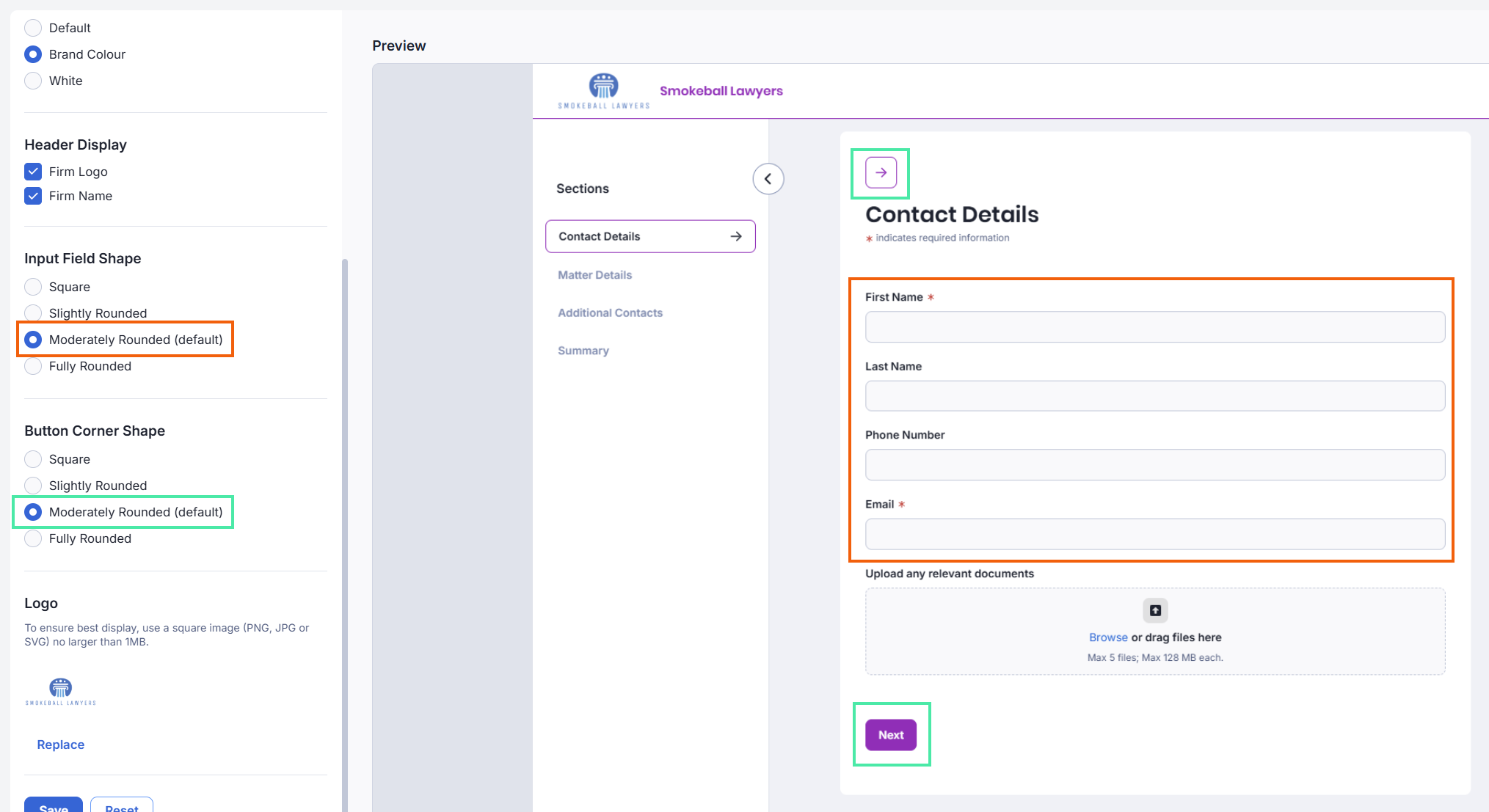Choose Fully Rounded under Button Corner Shape
This screenshot has height=812, width=1489.
tap(33, 538)
